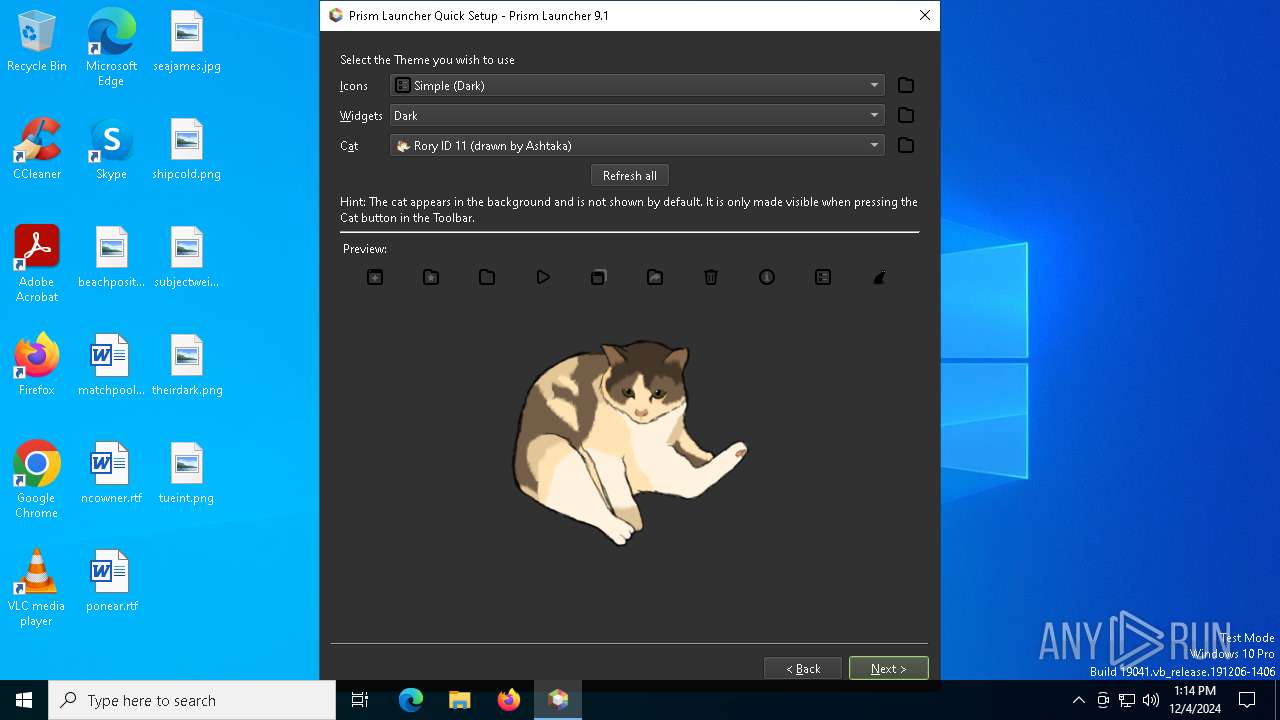Click the picture folder preview icon
Image resolution: width=1280 pixels, height=720 pixels.
[x=655, y=277]
